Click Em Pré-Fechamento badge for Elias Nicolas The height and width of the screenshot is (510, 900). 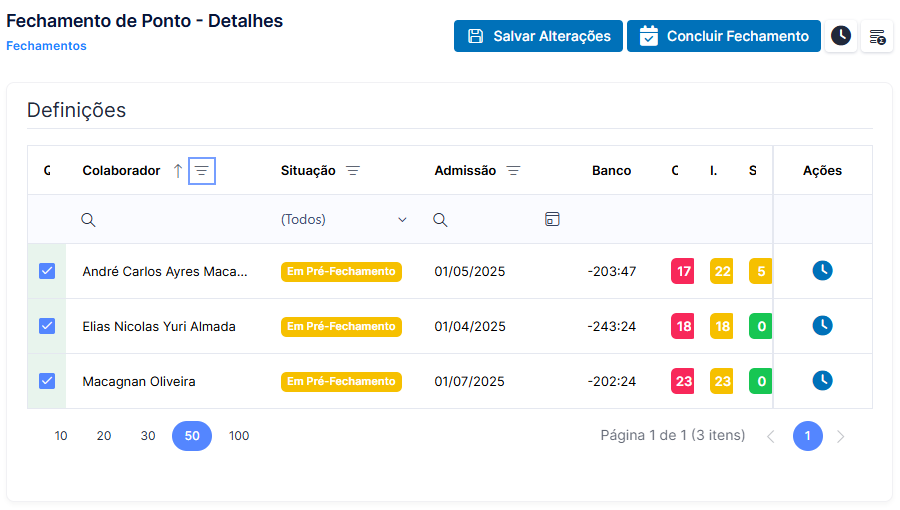341,326
